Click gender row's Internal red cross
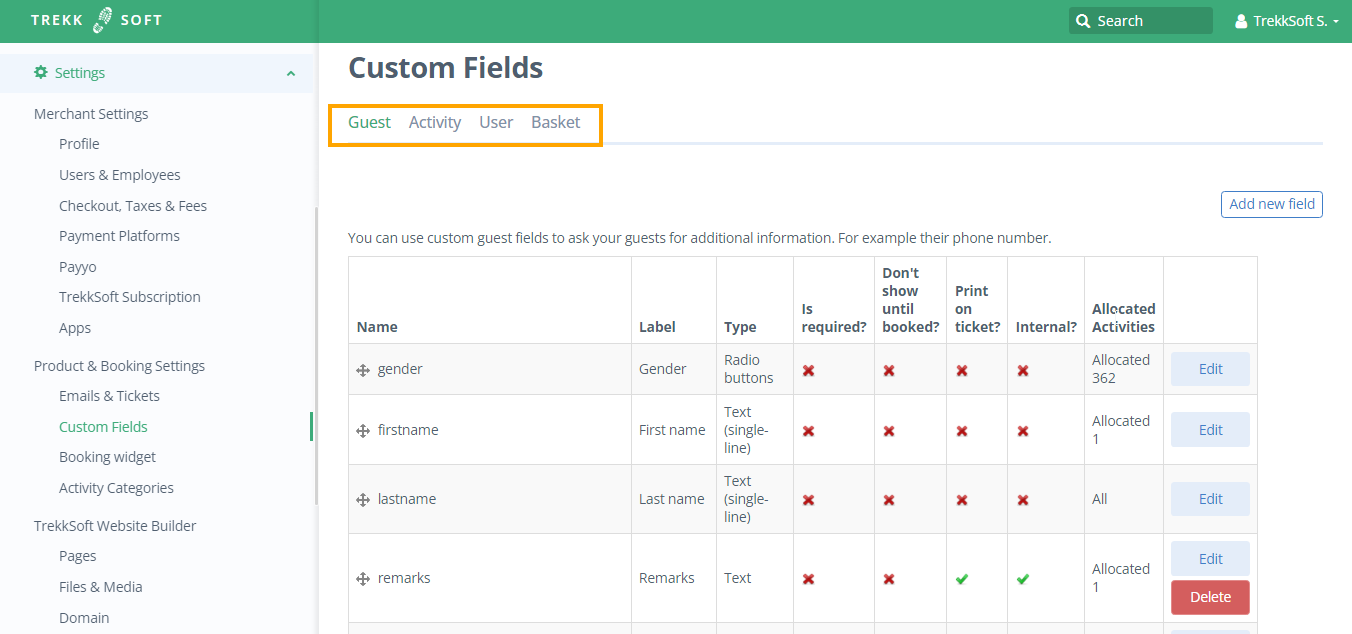The width and height of the screenshot is (1352, 634). [1023, 370]
